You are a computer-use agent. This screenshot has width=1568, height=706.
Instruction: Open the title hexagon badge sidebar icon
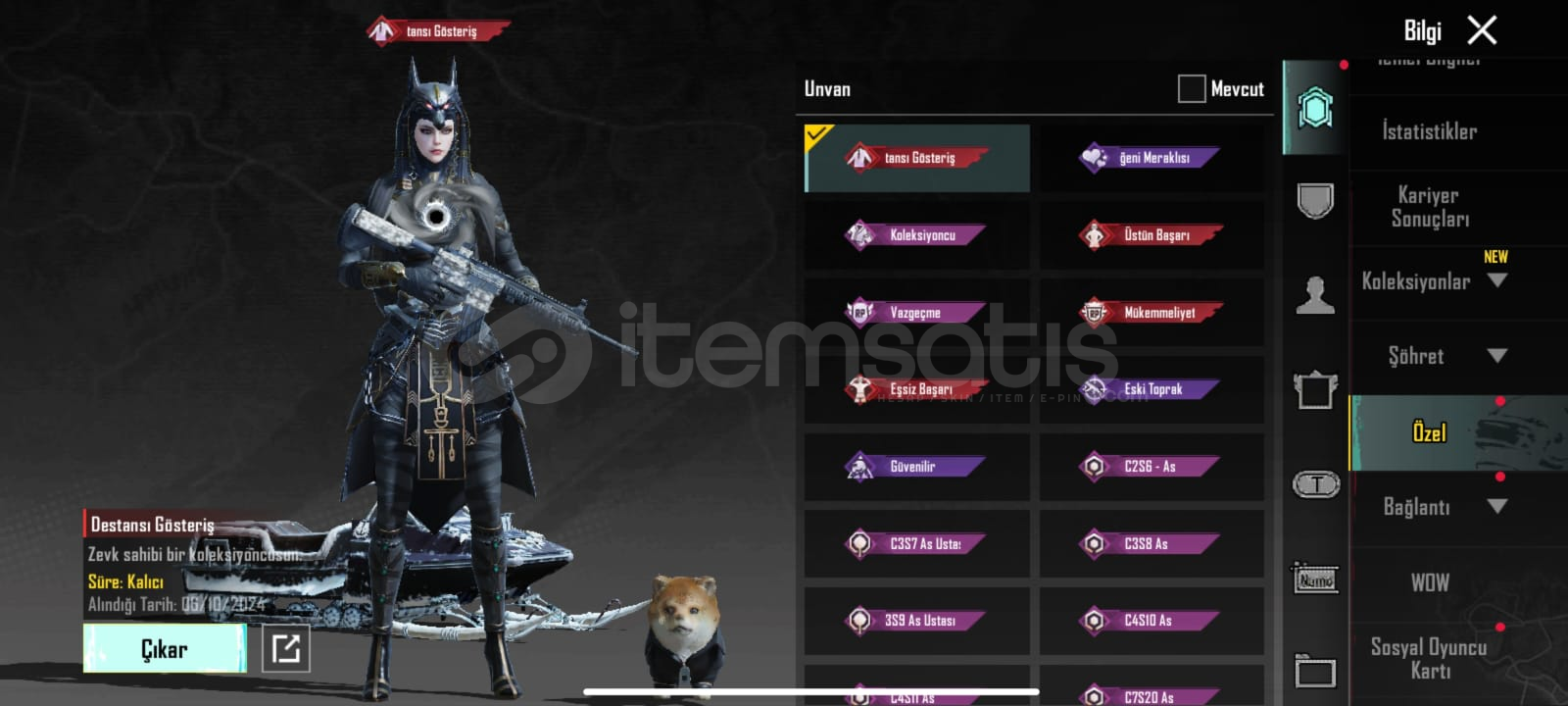coord(1315,108)
